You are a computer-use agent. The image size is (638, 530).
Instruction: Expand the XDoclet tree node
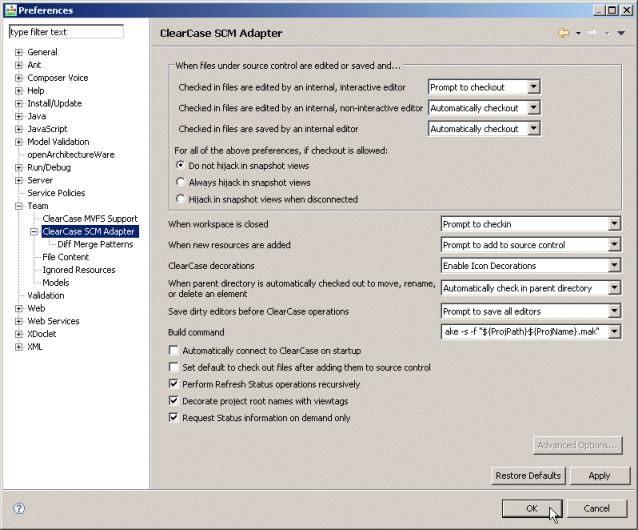coord(19,334)
